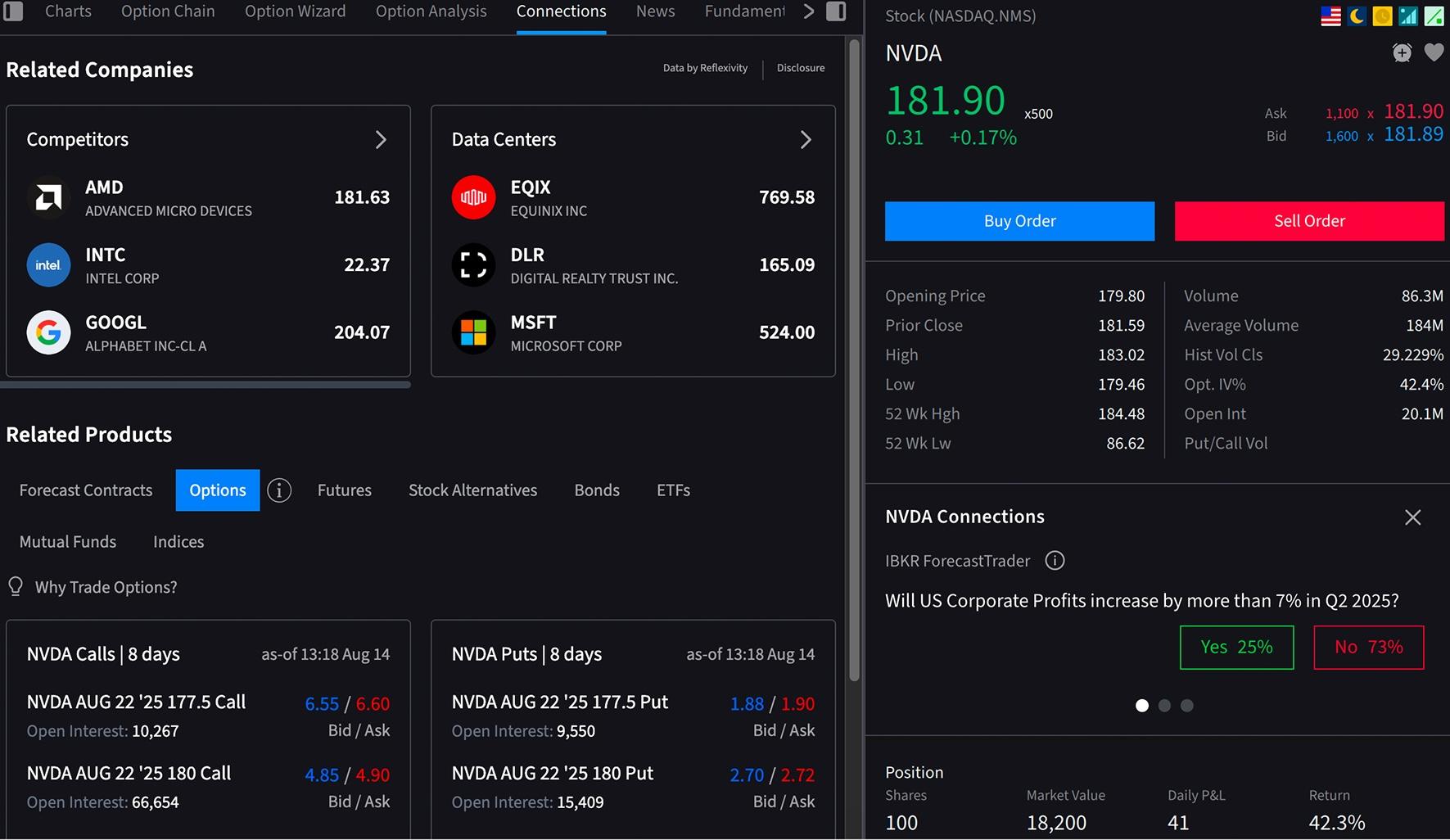Select the second carousel dot in NVDA Connections
The height and width of the screenshot is (840, 1450).
(x=1164, y=706)
